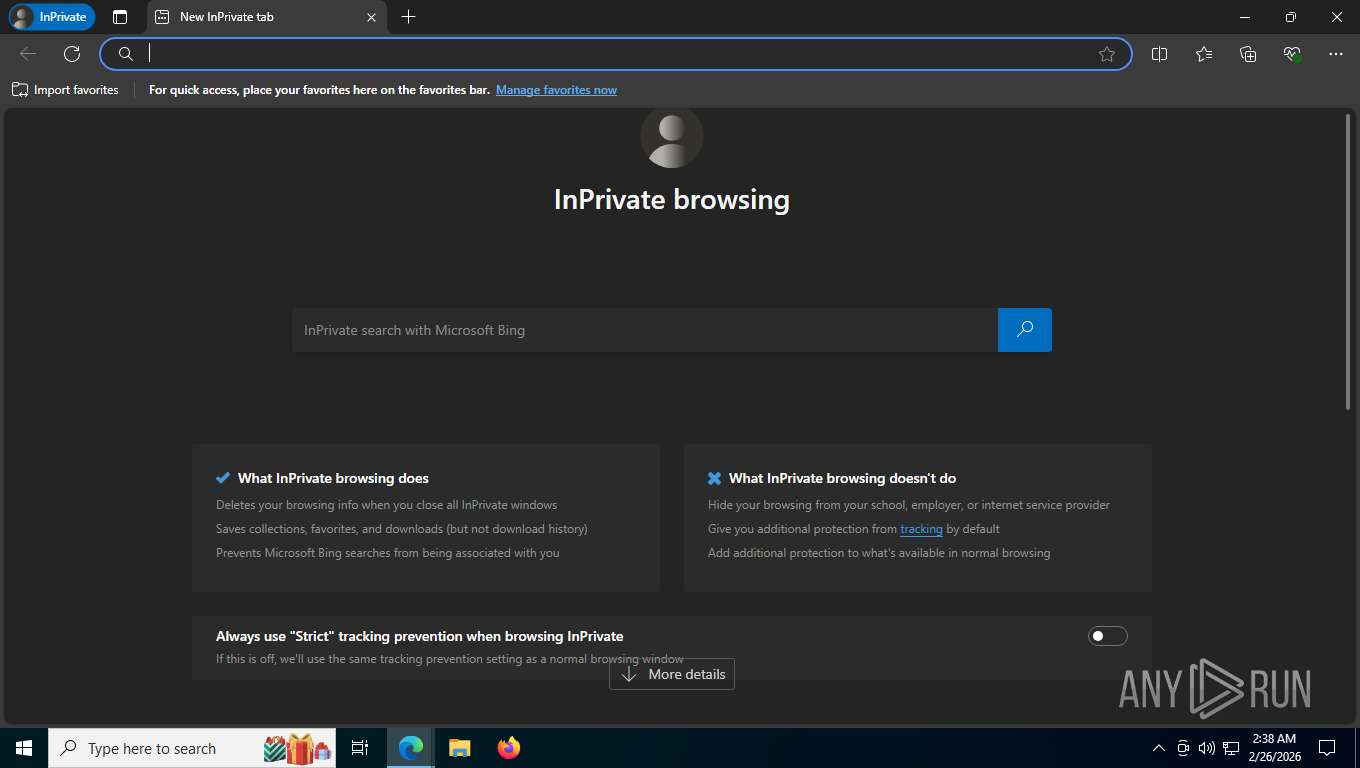Click the InPrivate profile avatar image
This screenshot has width=1360, height=768.
(x=672, y=137)
